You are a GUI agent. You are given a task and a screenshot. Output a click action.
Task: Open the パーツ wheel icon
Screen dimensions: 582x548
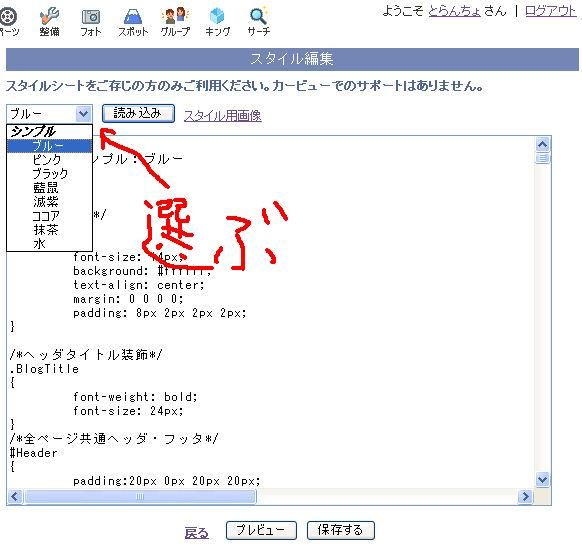(x=8, y=17)
